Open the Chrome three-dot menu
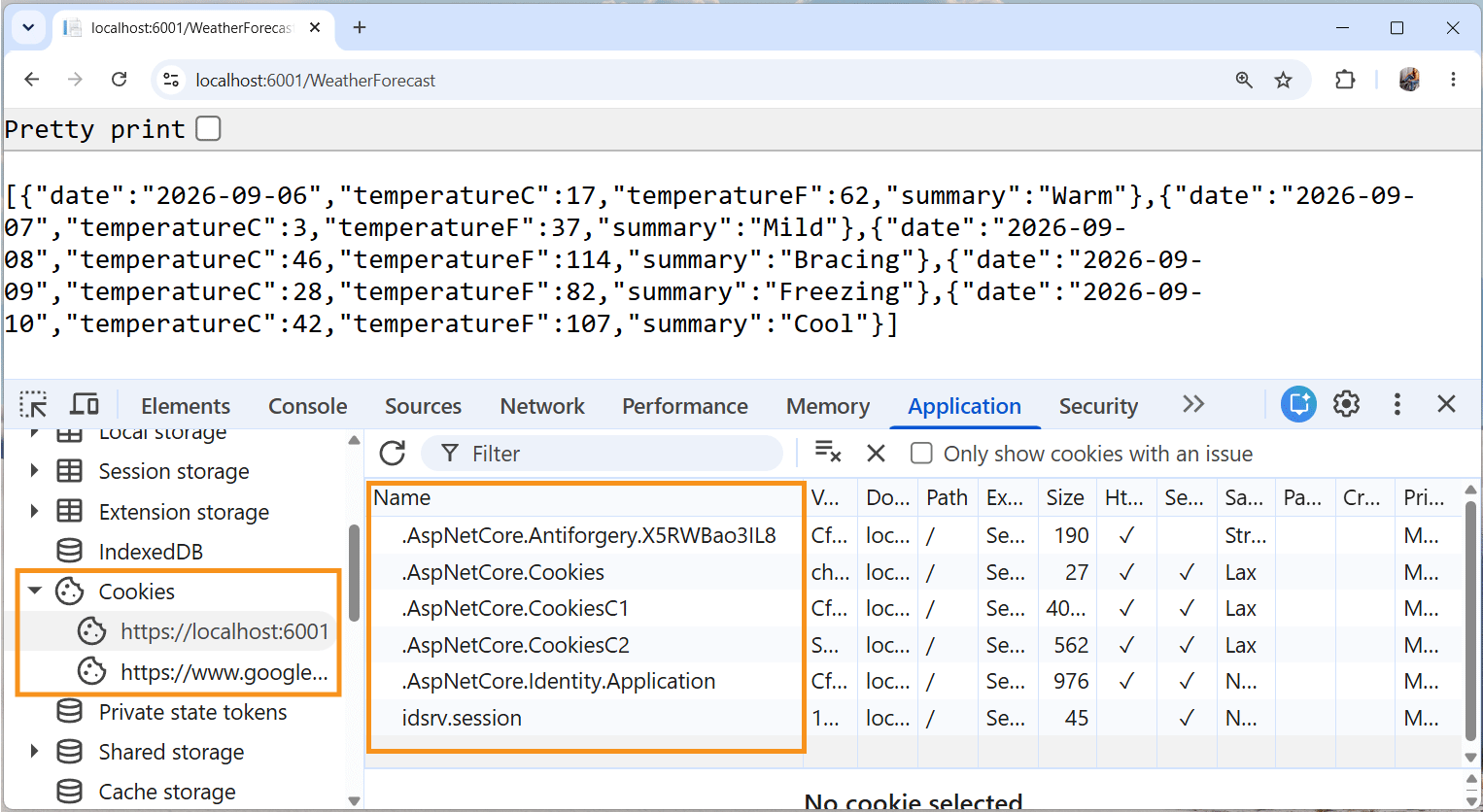 click(1453, 80)
